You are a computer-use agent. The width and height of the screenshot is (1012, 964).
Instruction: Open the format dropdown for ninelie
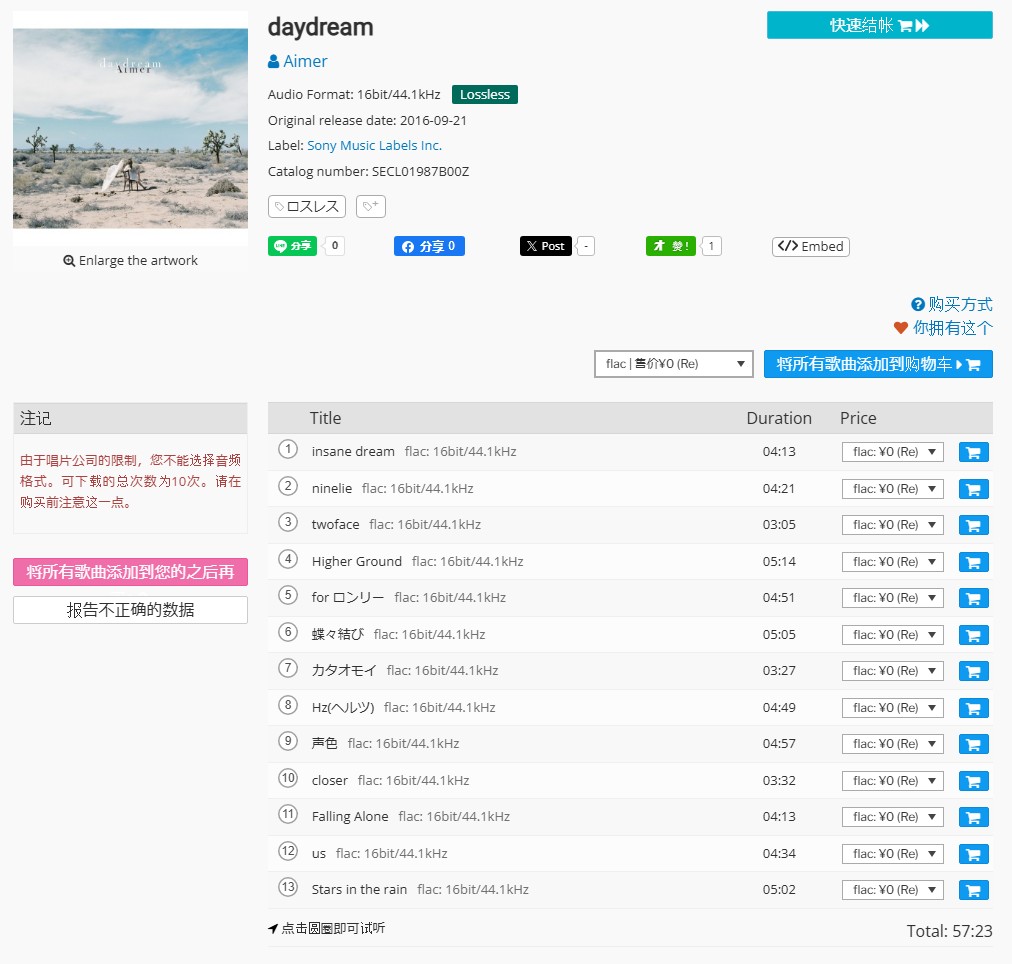(x=892, y=488)
